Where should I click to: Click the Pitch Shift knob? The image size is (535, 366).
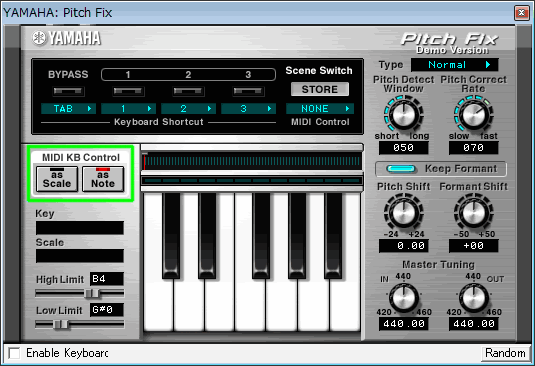(404, 213)
